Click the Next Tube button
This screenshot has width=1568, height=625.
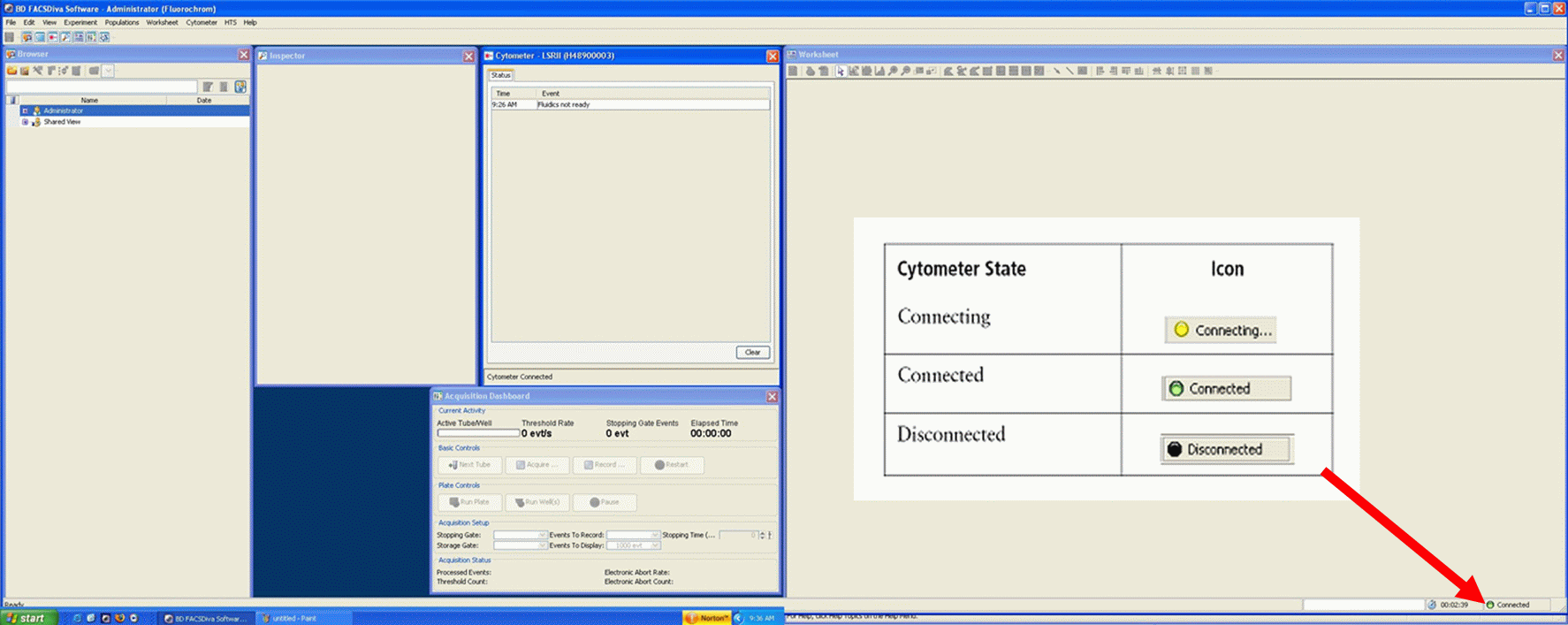pos(469,465)
